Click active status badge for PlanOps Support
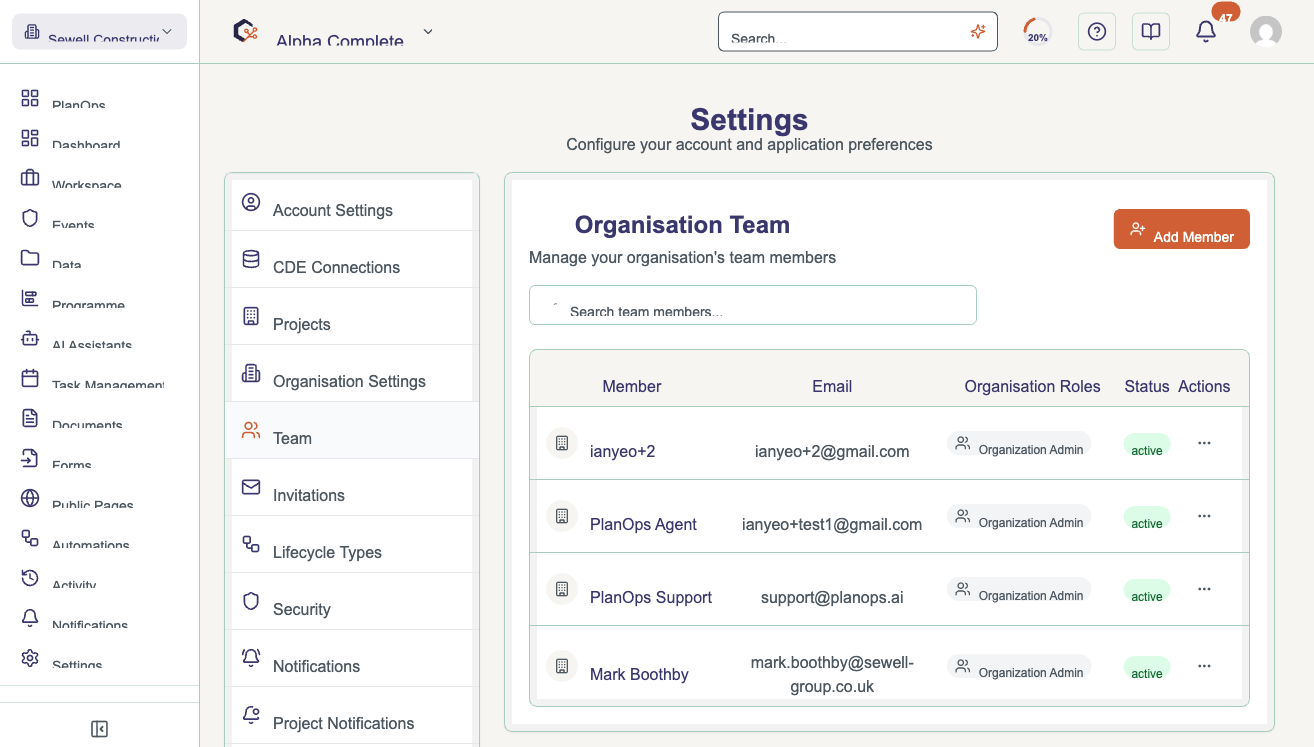Screen dimensions: 1314x747 [1146, 591]
